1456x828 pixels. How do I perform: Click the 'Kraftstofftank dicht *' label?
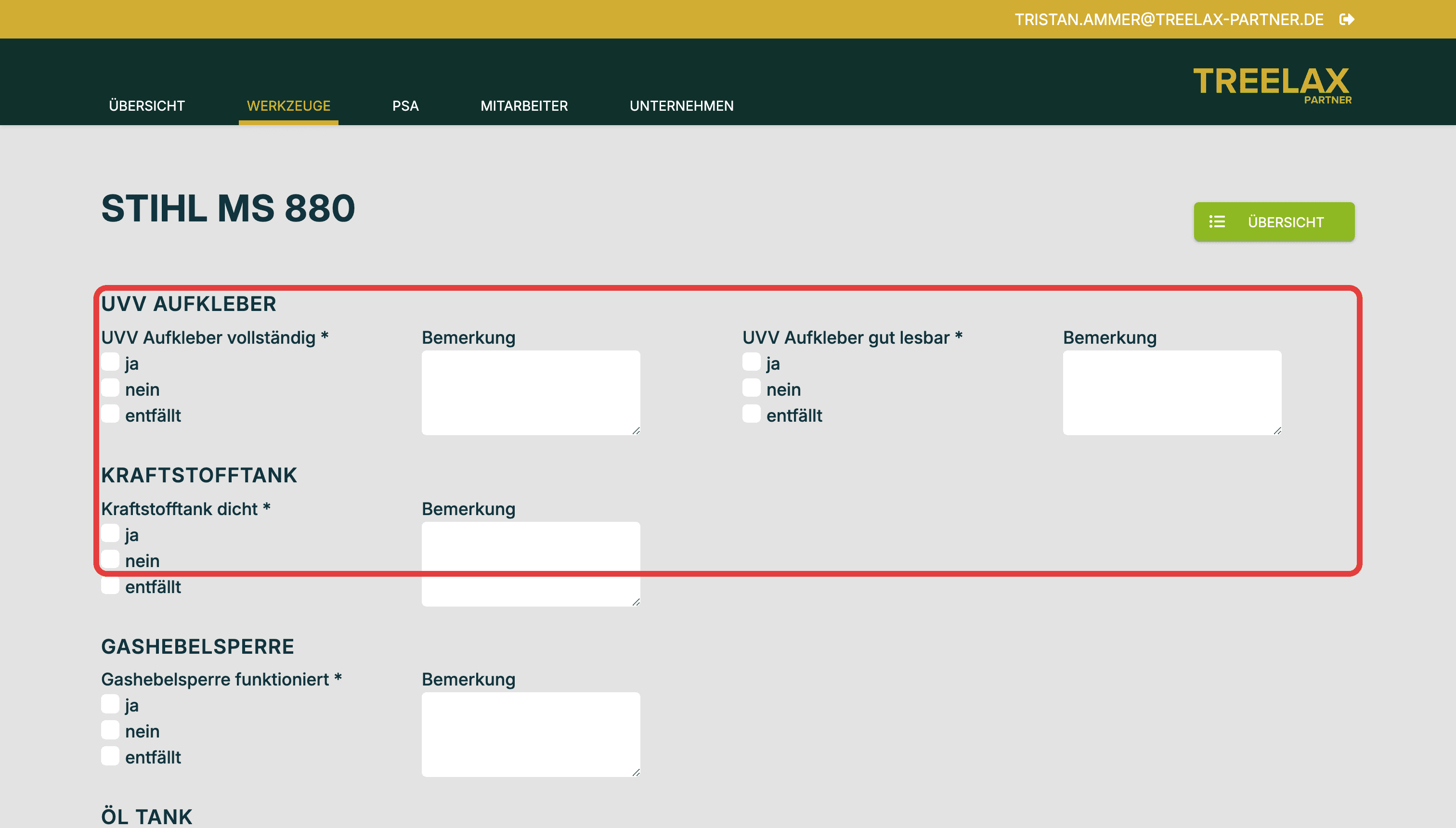pos(186,509)
